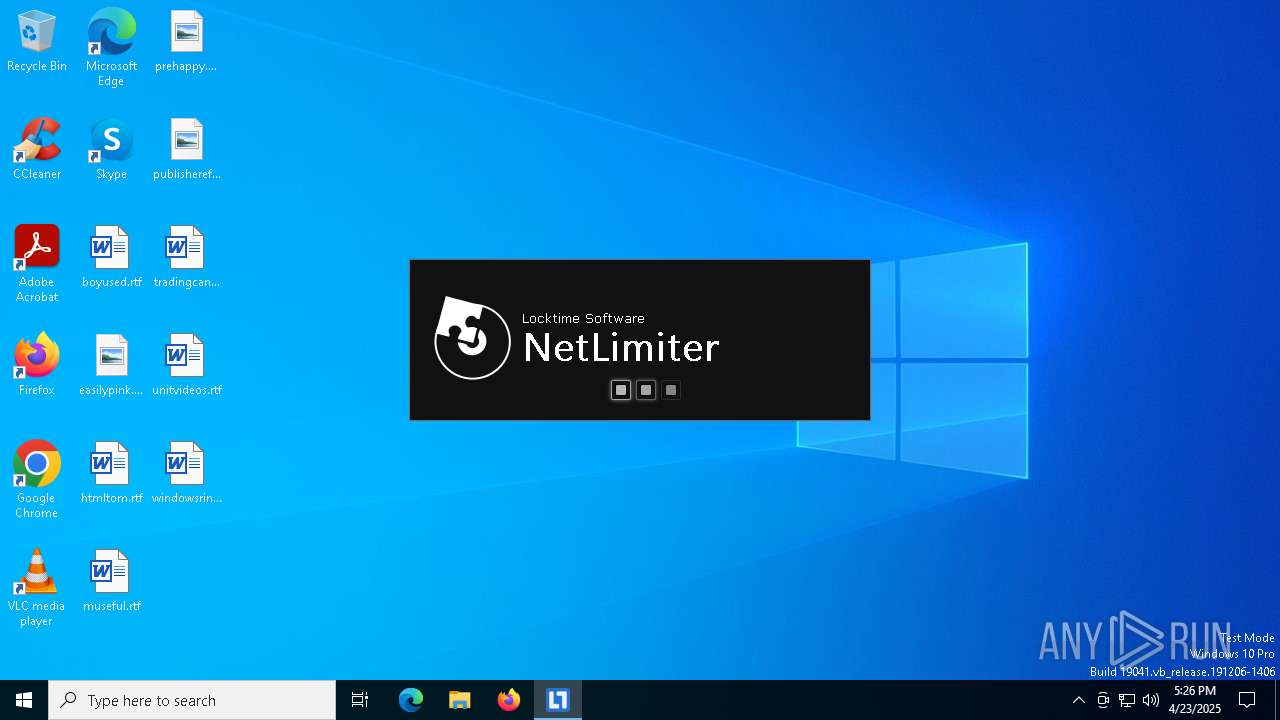1280x720 pixels.
Task: Select the unitvideos.rtf document icon
Action: click(186, 366)
